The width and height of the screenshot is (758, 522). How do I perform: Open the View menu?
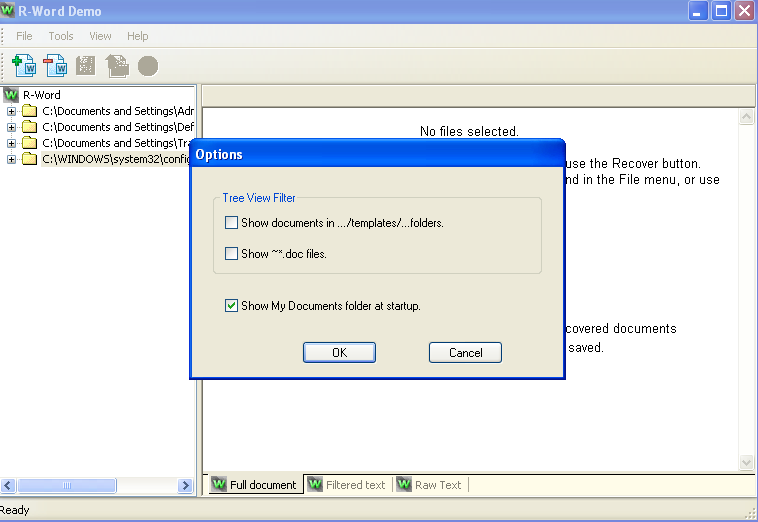click(x=100, y=36)
